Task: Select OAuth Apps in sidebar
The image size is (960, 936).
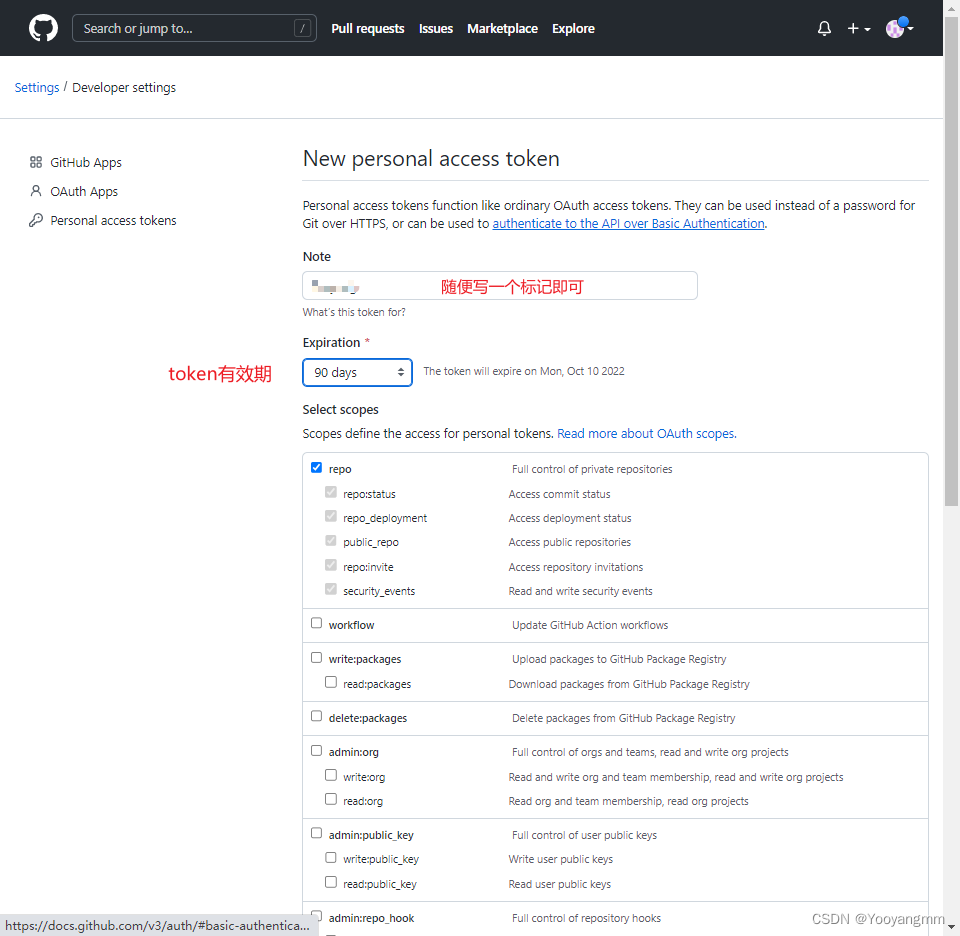Action: pyautogui.click(x=84, y=191)
